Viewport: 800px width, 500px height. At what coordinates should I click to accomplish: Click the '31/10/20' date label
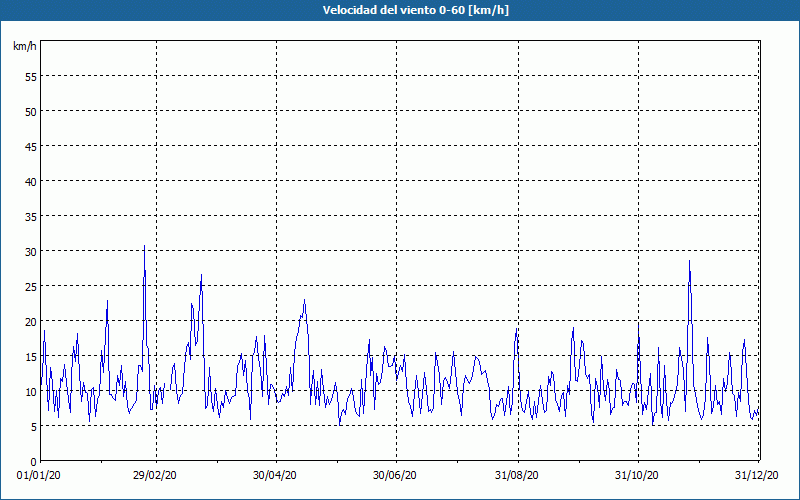click(636, 475)
